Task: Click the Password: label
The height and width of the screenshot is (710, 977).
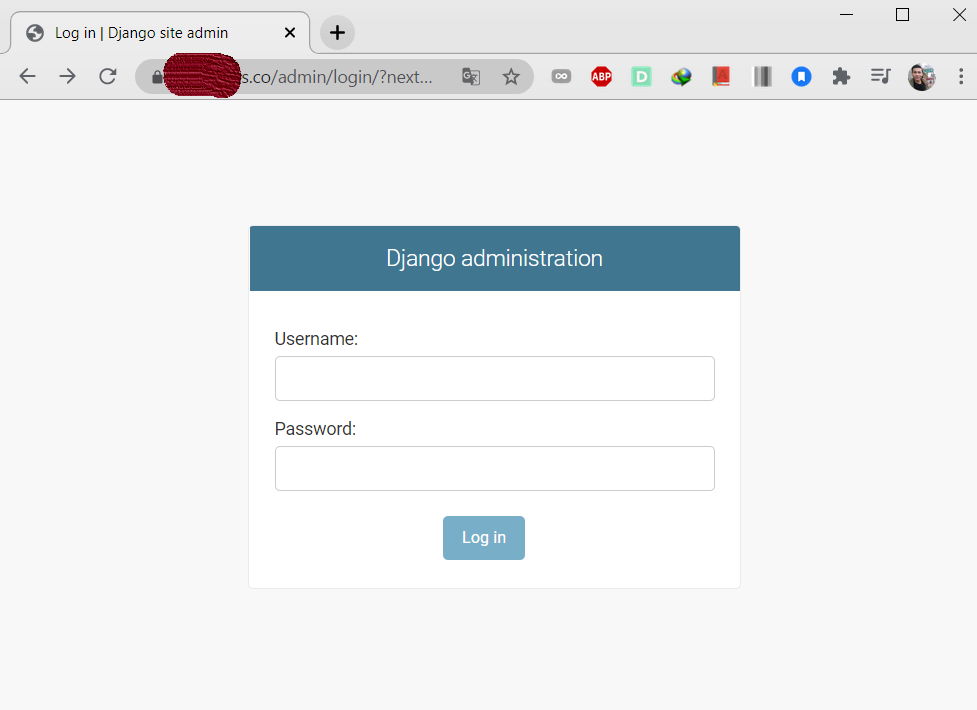Action: click(x=315, y=429)
